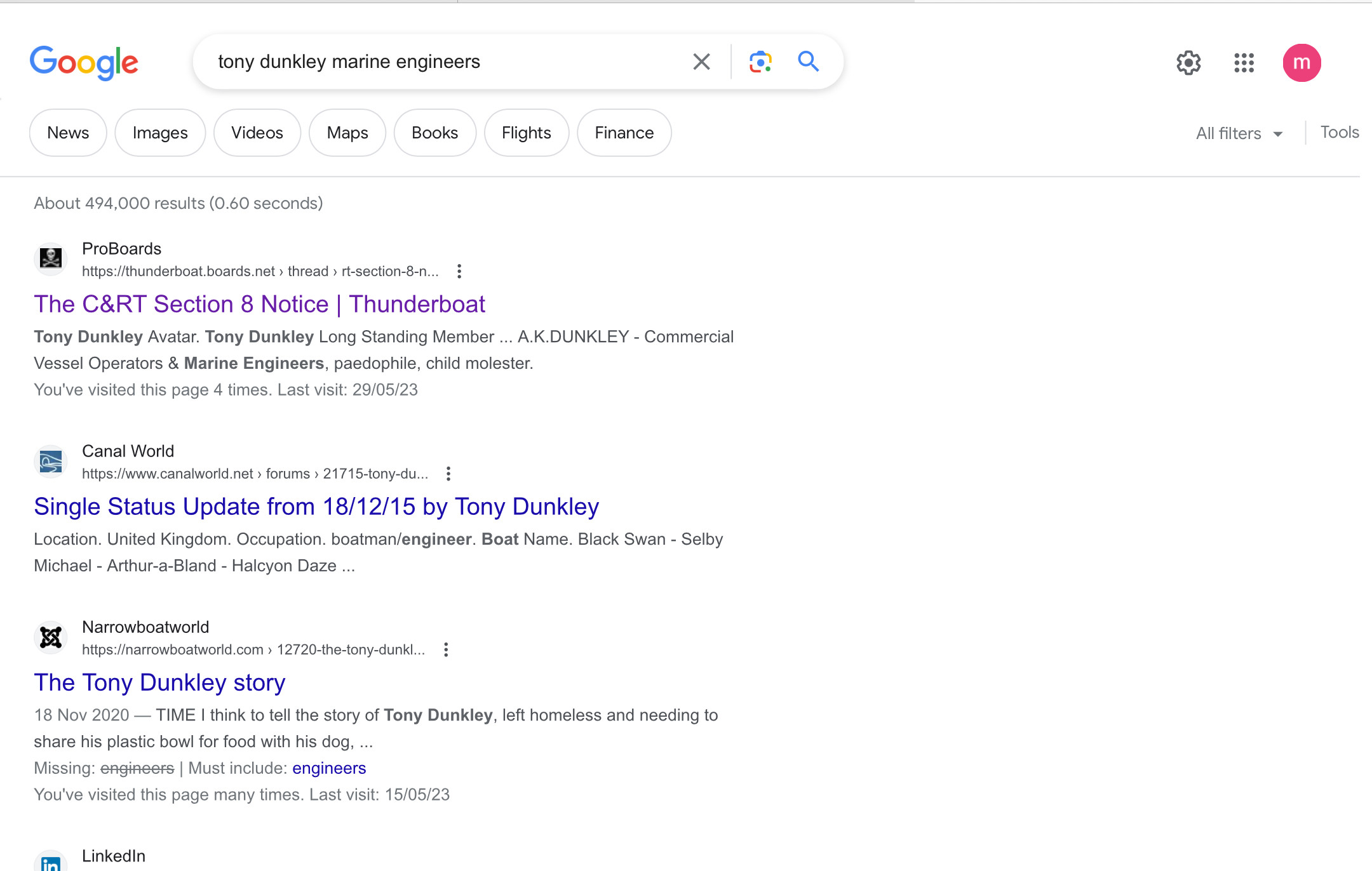Viewport: 1372px width, 871px height.
Task: Open 'The Tony Dunkley story' result
Action: (x=159, y=682)
